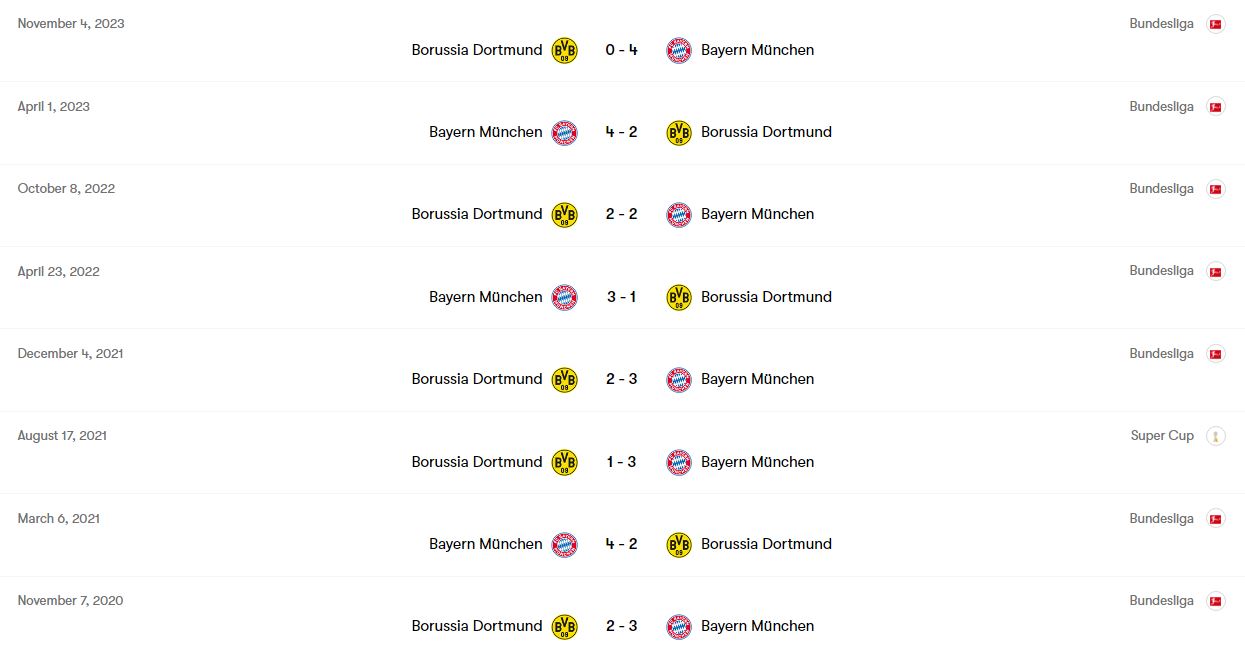Open the 1 - 3 Super Cup score

[x=621, y=462]
